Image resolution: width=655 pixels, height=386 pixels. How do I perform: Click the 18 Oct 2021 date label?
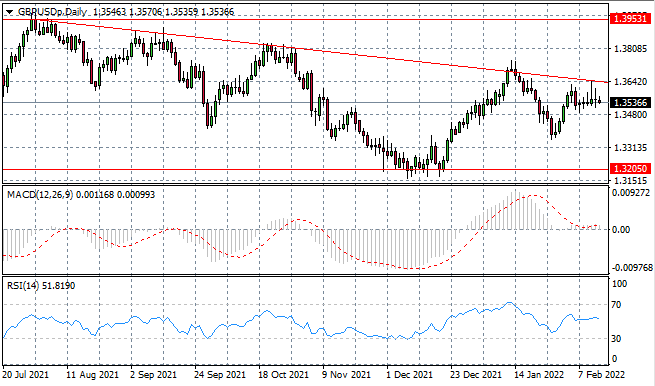point(284,375)
